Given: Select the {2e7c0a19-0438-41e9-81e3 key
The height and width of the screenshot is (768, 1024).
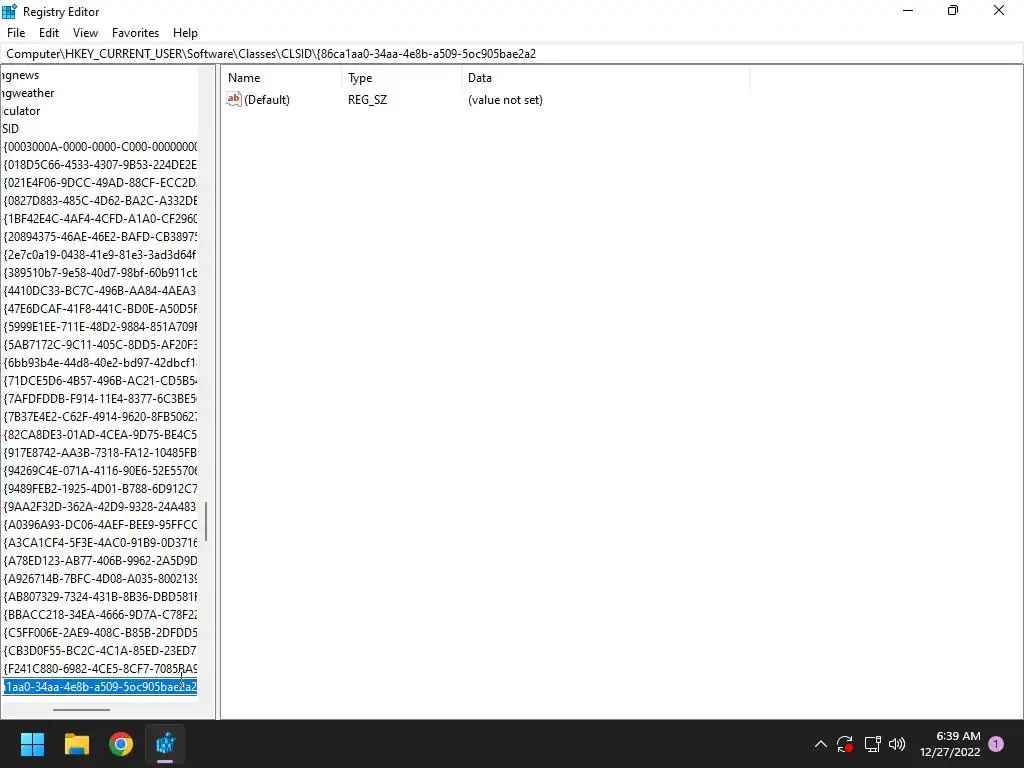Looking at the screenshot, I should click(100, 255).
